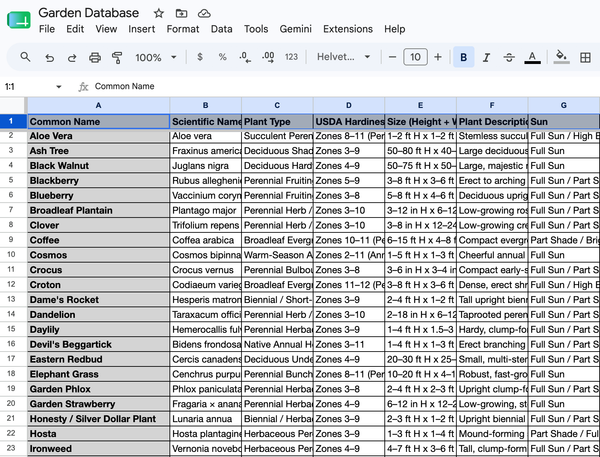Open the Gemini menu

click(295, 29)
